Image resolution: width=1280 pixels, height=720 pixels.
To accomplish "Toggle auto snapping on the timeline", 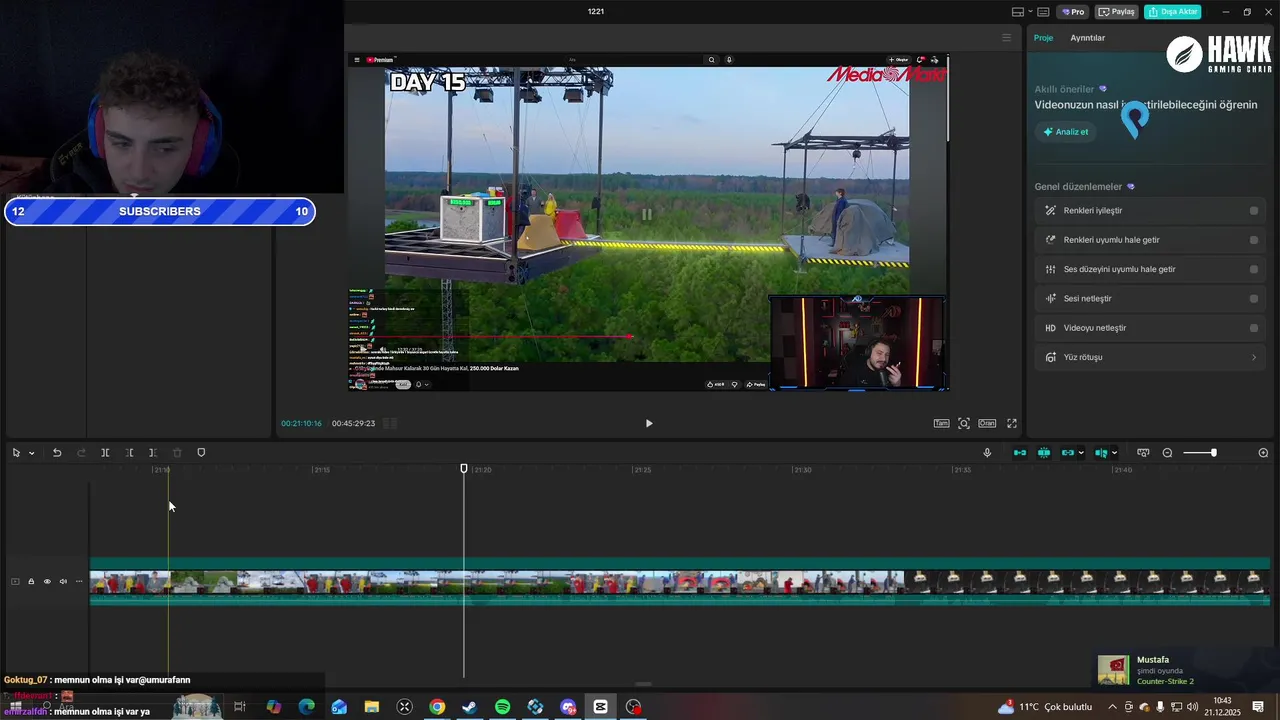I will (1044, 453).
